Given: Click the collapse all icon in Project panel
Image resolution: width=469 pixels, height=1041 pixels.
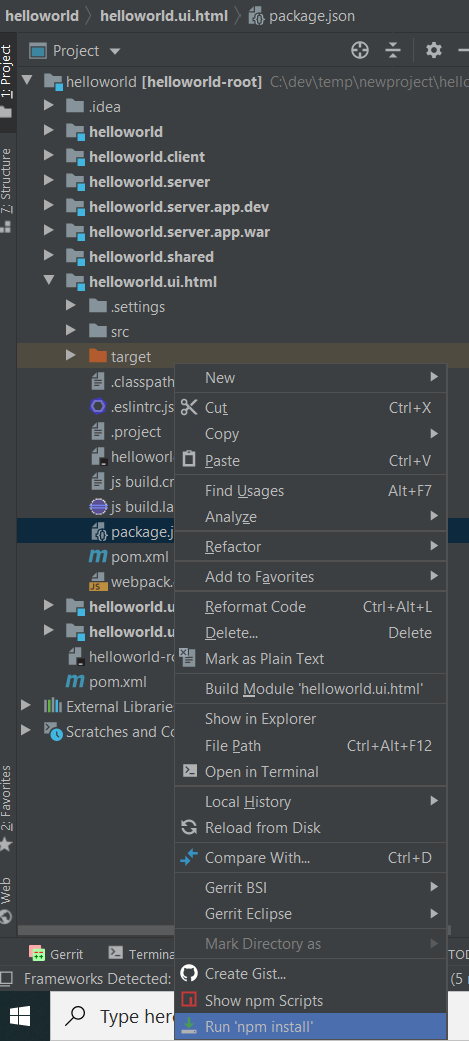Looking at the screenshot, I should 393,50.
